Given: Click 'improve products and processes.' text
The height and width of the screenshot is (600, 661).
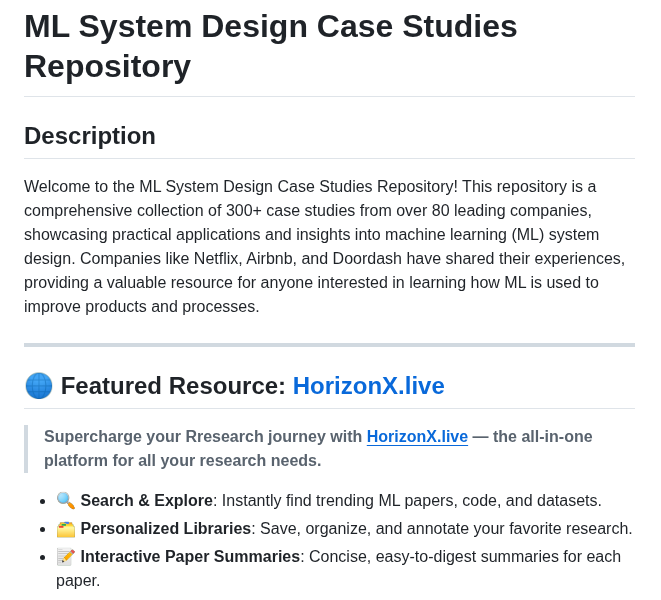Looking at the screenshot, I should pos(142,307).
